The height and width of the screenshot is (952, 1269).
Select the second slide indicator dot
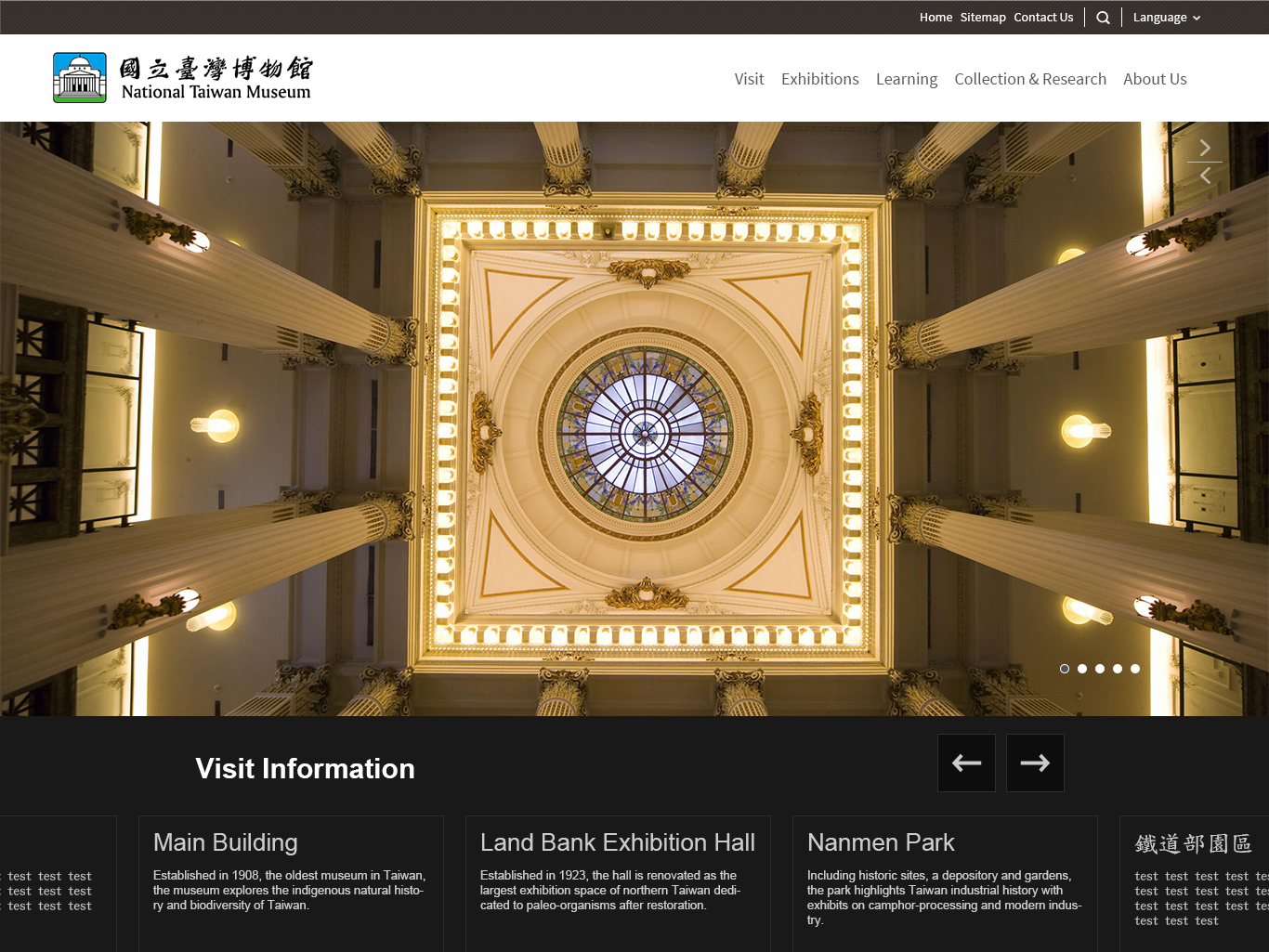click(1082, 669)
